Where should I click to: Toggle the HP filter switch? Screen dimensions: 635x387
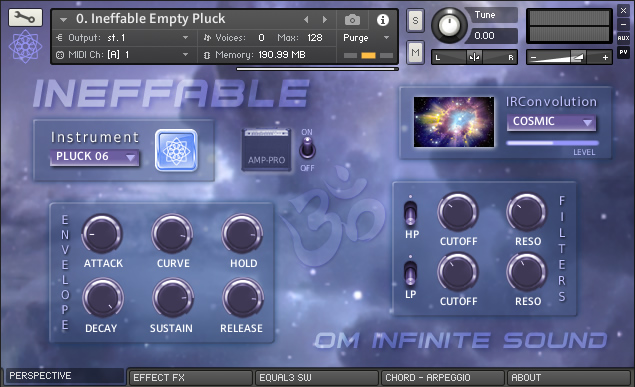(x=410, y=213)
